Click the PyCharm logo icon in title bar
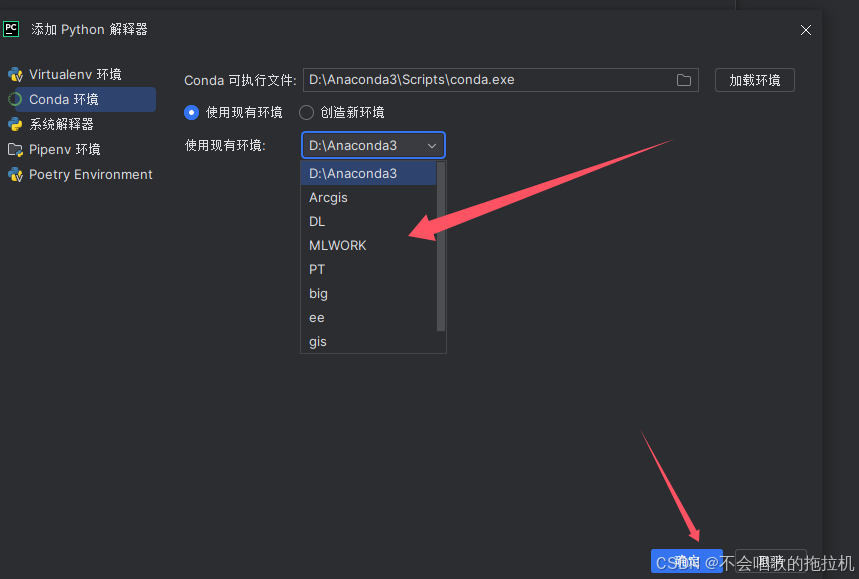Viewport: 859px width, 579px height. pos(11,29)
